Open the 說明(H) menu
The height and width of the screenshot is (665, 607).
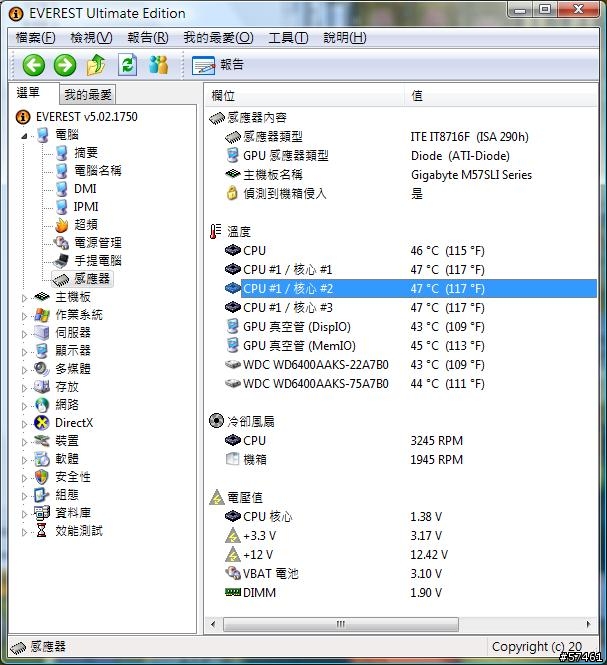pos(345,38)
